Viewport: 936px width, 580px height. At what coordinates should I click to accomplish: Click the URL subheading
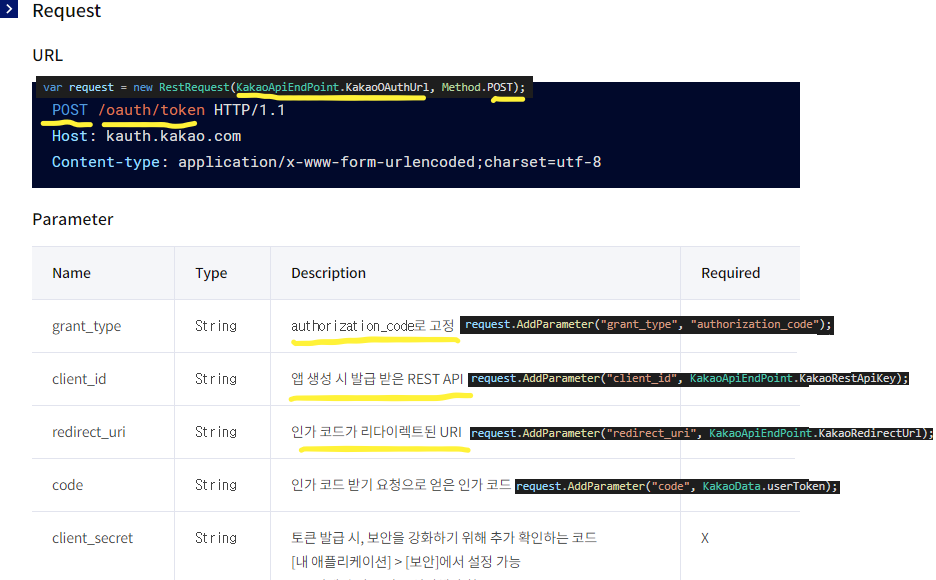(x=48, y=55)
